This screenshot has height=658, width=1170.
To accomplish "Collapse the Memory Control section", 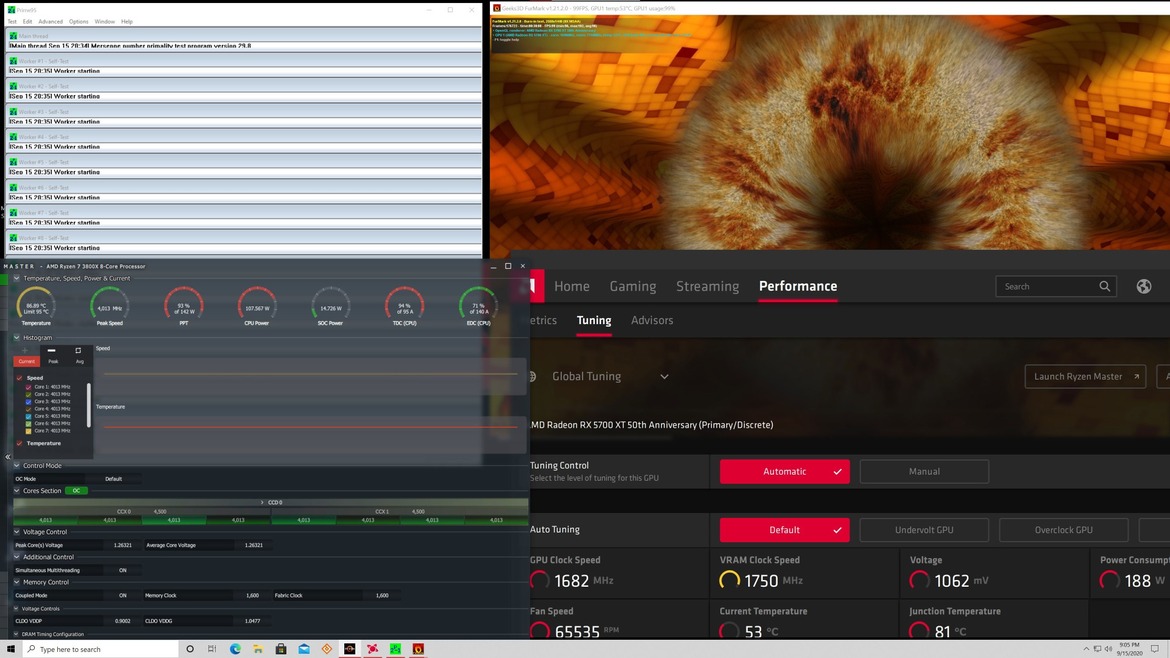I will tap(16, 582).
